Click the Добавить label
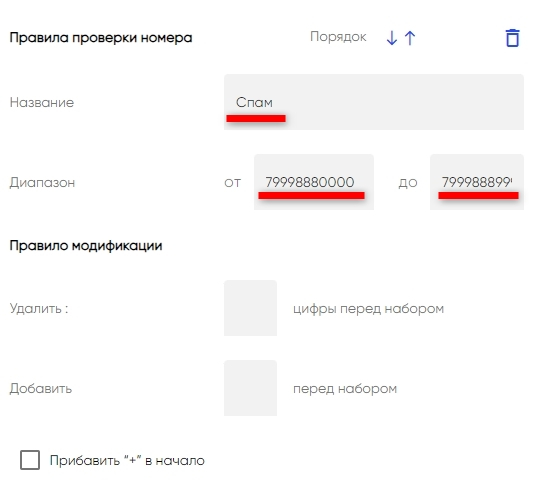 (41, 388)
